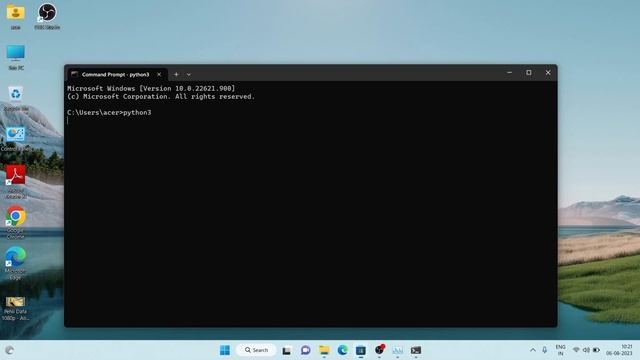Close the Command Prompt - python3 tab
The width and height of the screenshot is (640, 360).
159,74
